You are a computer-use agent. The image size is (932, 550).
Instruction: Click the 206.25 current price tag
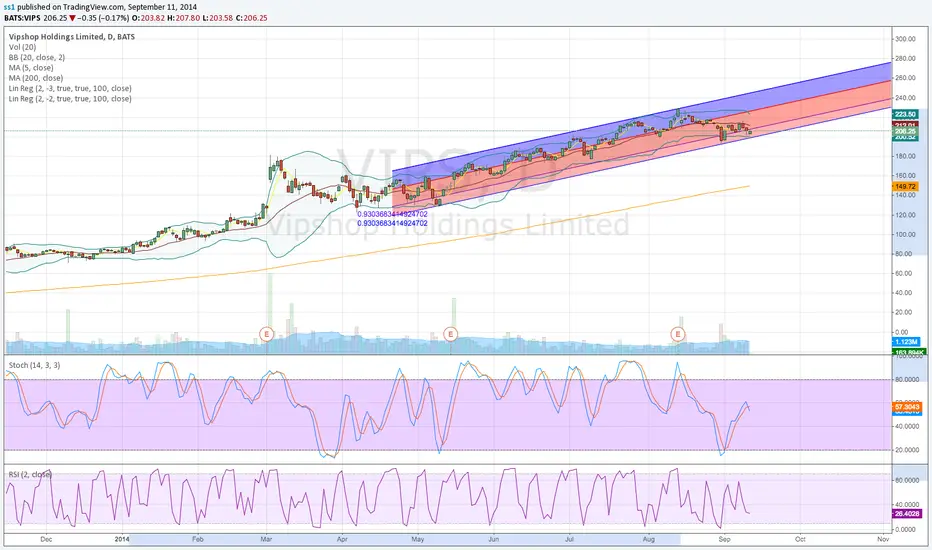click(906, 131)
